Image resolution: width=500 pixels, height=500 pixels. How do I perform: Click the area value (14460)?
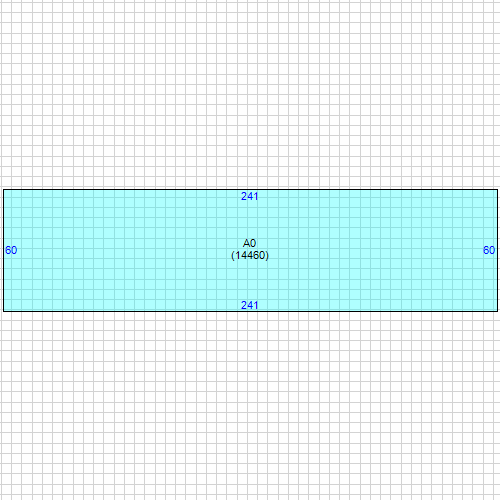click(250, 255)
